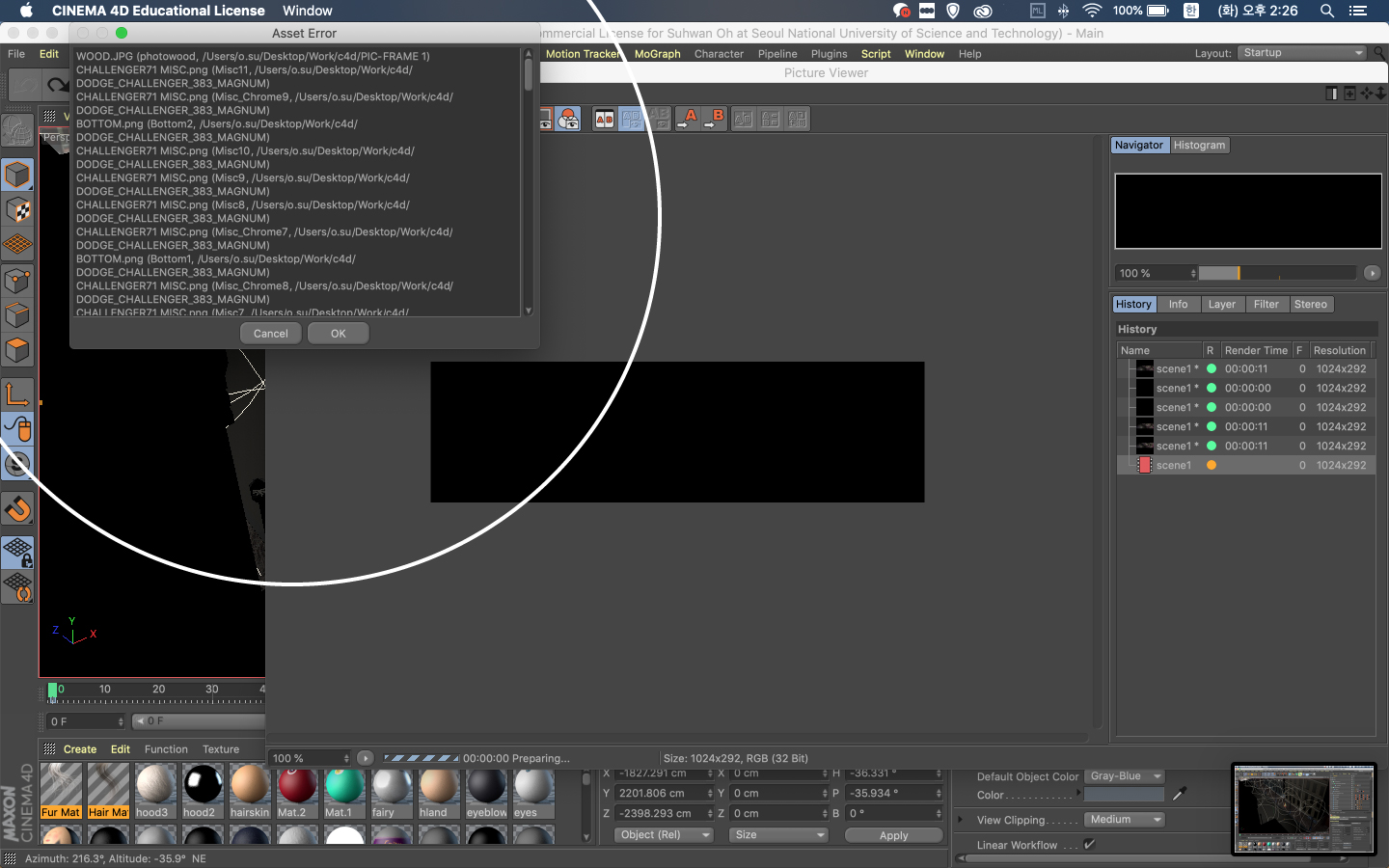Image resolution: width=1389 pixels, height=868 pixels.
Task: Click the Enable Axis tool icon
Action: [17, 393]
